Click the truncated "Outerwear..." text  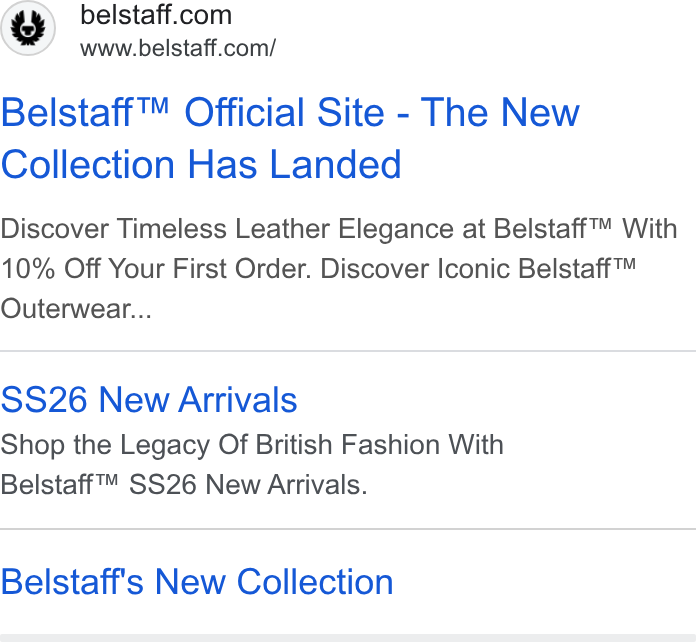point(76,309)
